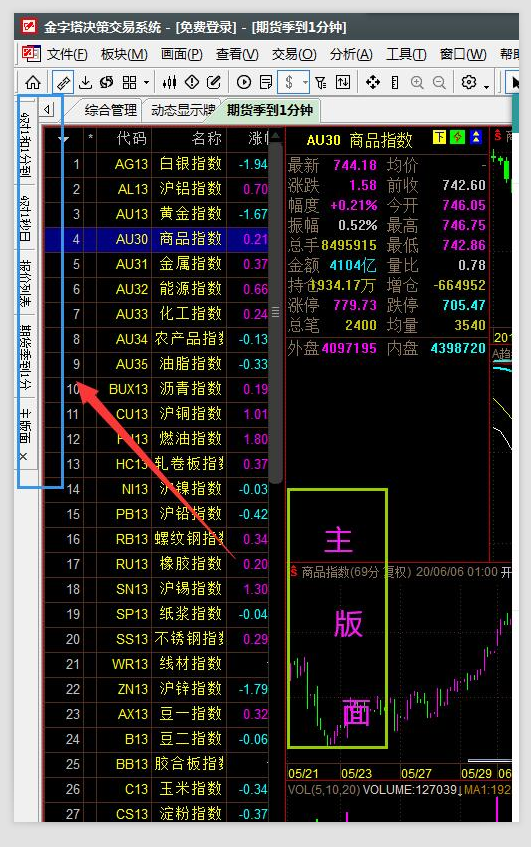Open the 分析(A) menu

point(351,54)
